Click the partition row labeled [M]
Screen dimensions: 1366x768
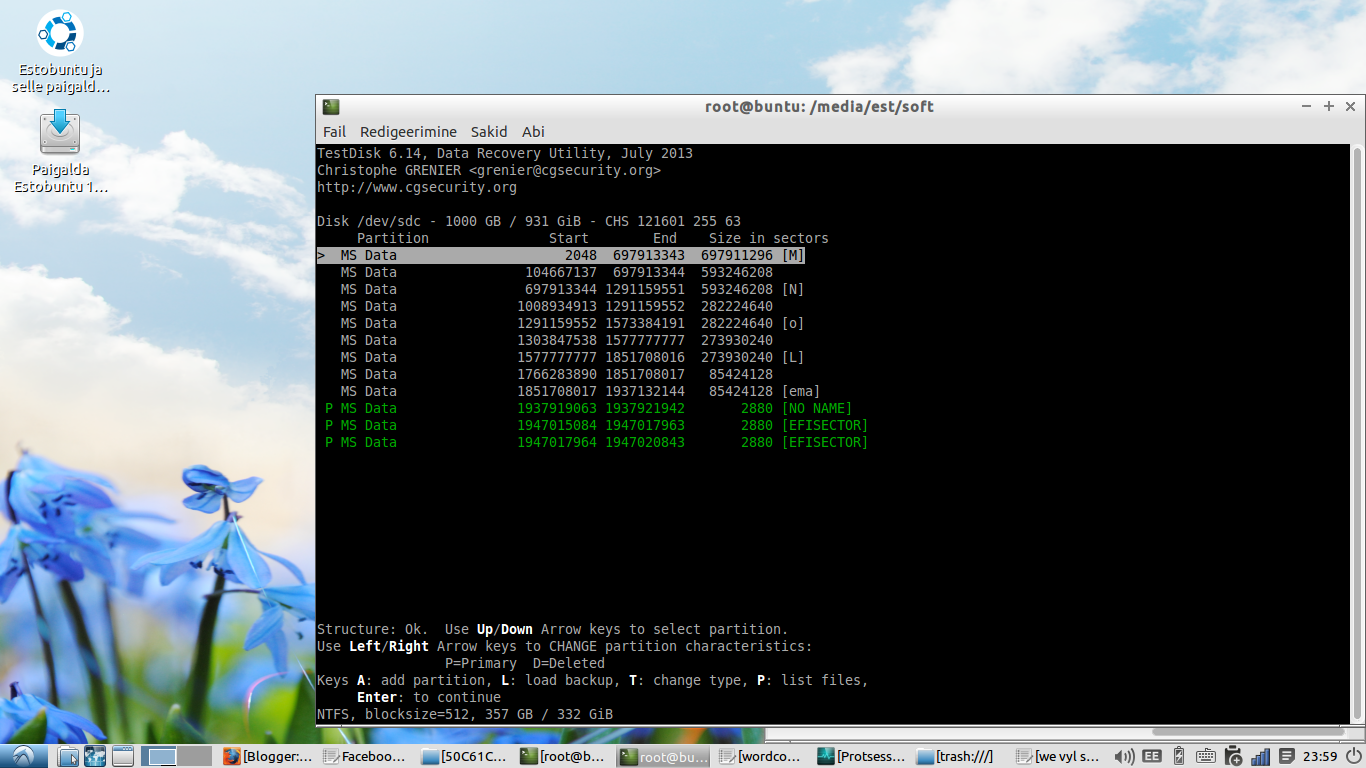click(x=561, y=256)
